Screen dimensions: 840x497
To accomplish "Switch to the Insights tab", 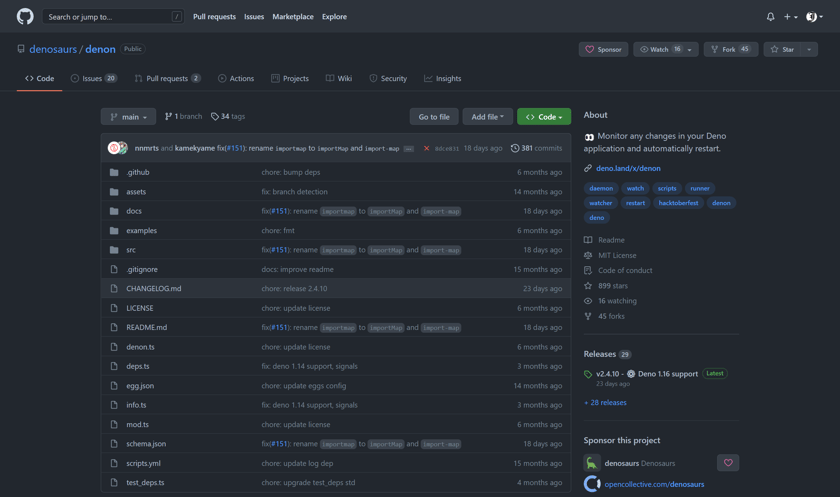I will [443, 78].
